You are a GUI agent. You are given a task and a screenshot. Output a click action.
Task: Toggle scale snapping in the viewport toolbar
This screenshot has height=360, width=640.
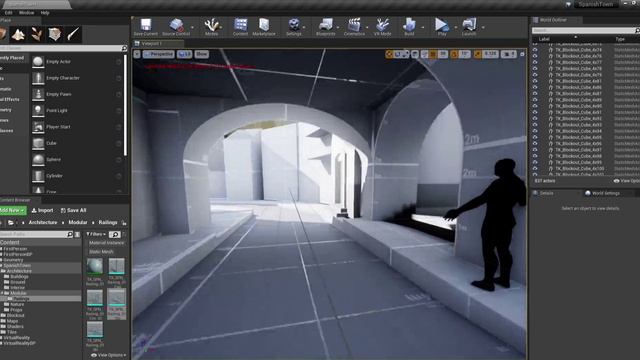[x=478, y=54]
